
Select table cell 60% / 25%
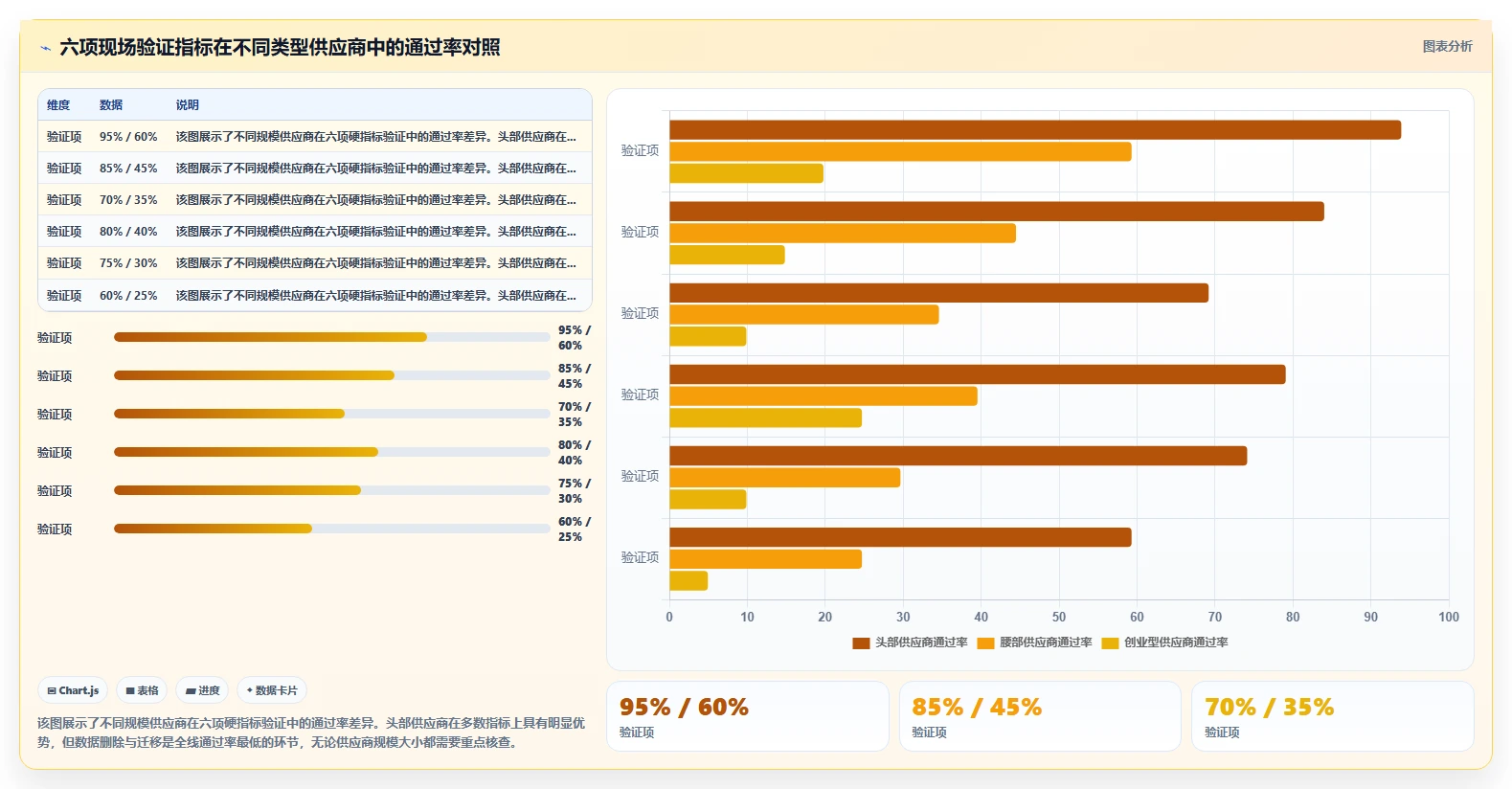click(x=128, y=296)
